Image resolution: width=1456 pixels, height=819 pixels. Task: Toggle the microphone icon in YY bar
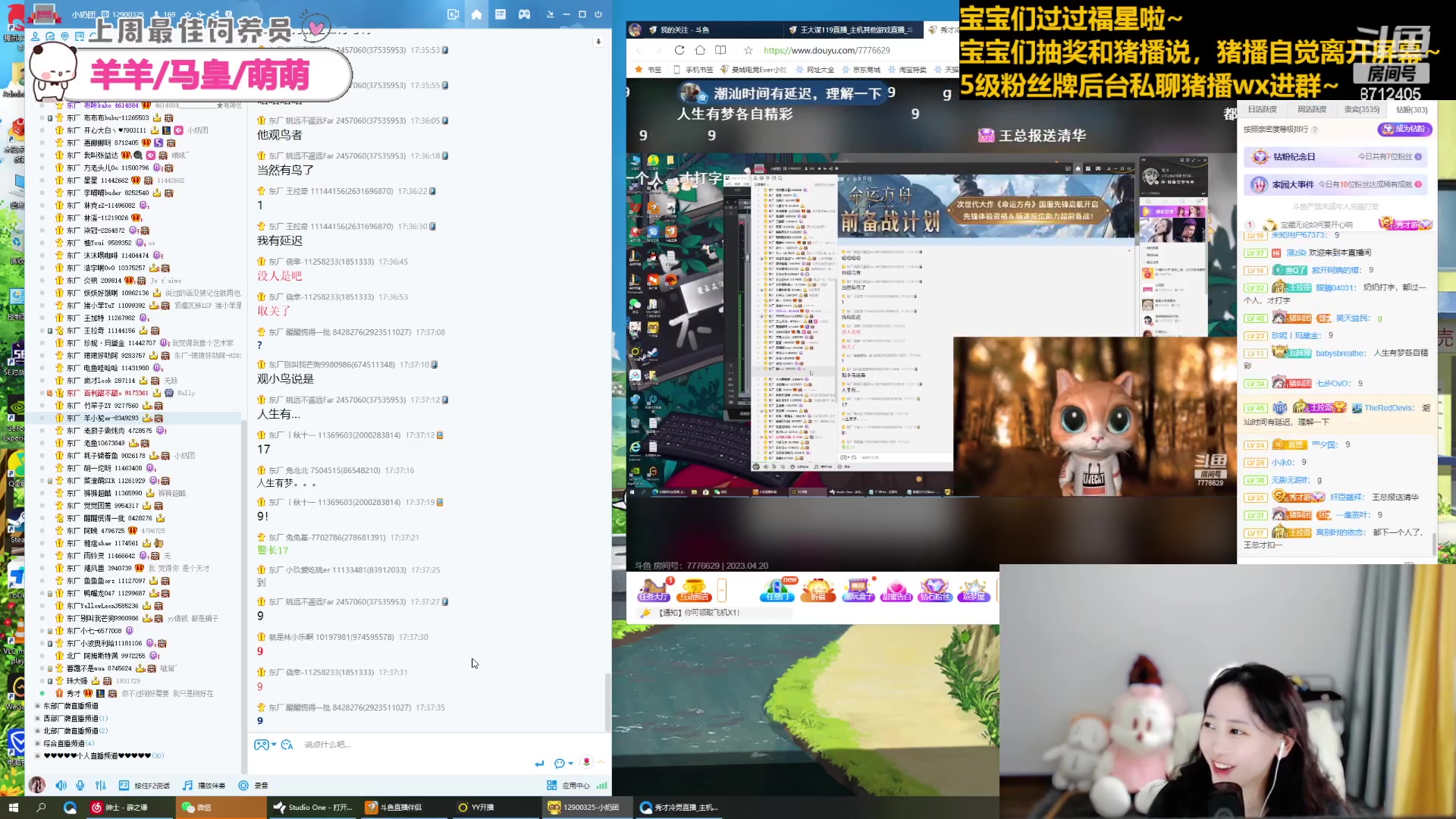80,786
